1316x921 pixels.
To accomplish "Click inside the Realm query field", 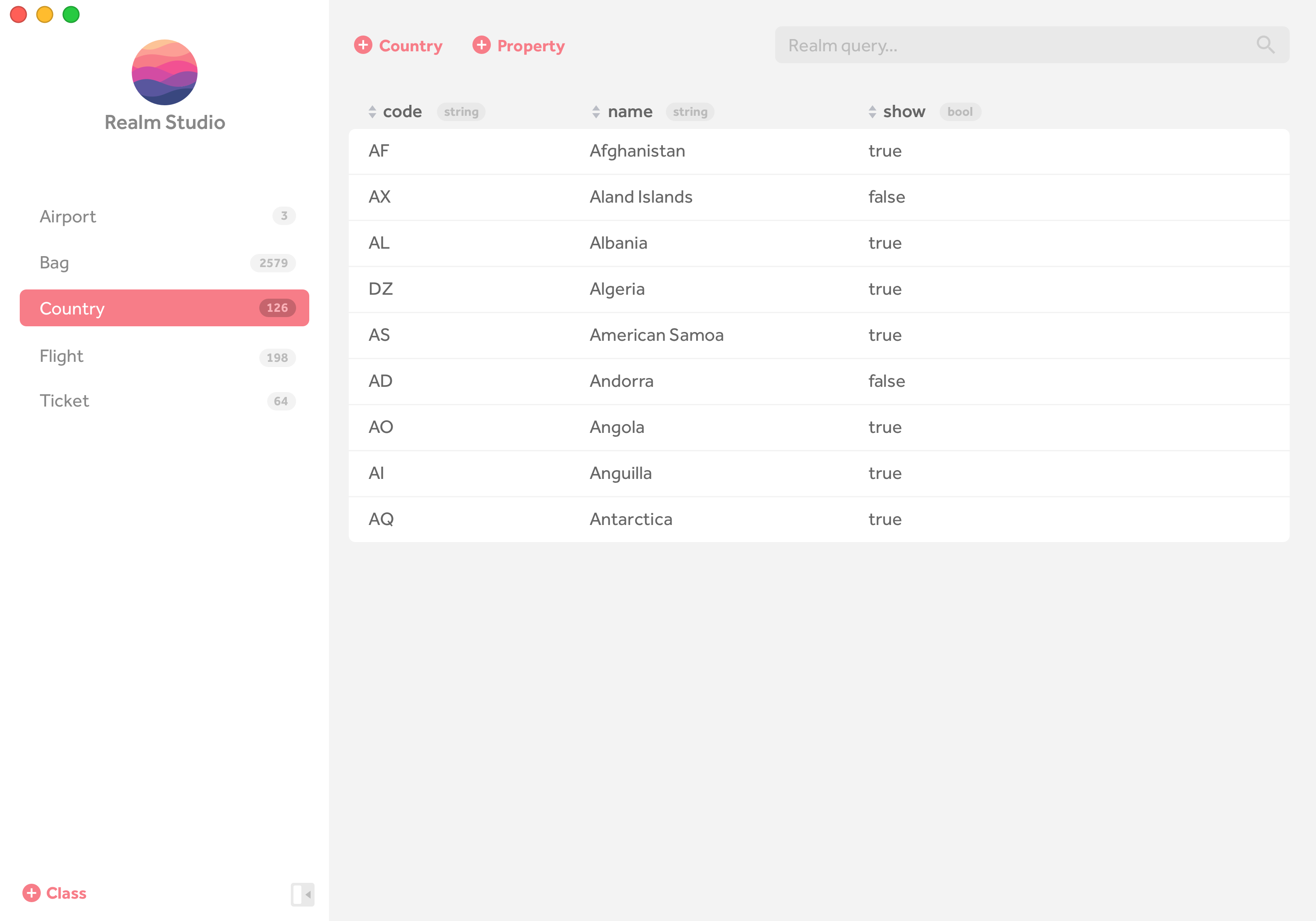I will pyautogui.click(x=974, y=44).
